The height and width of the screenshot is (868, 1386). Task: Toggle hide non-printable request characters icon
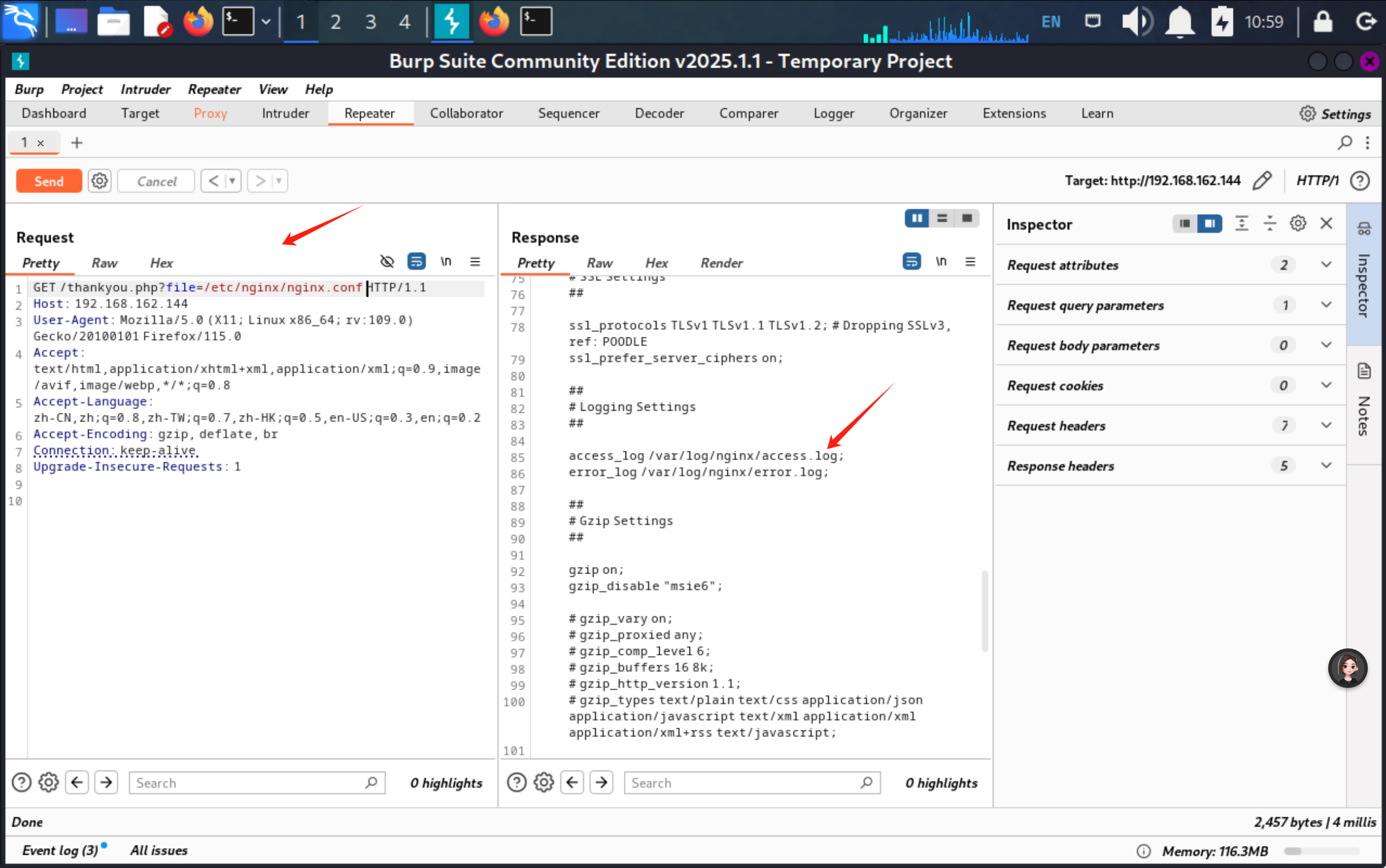387,262
